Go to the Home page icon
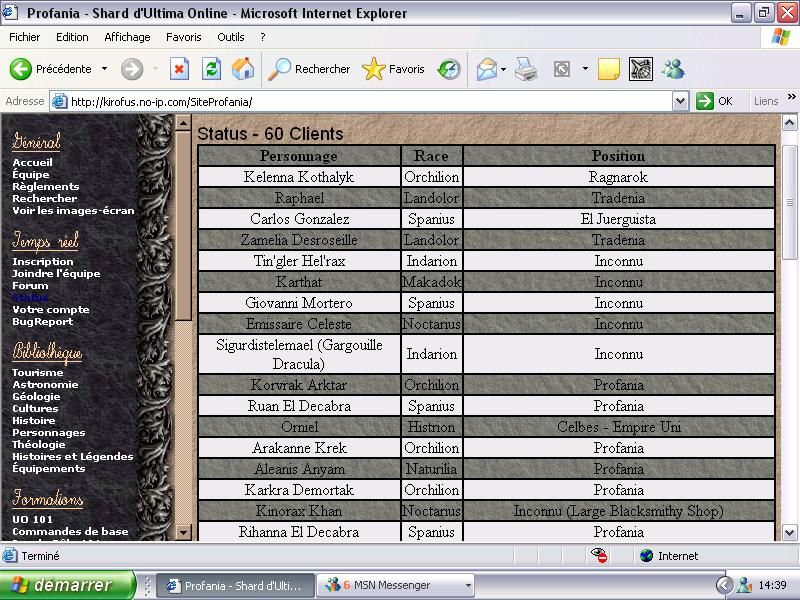This screenshot has width=800, height=600. click(242, 69)
